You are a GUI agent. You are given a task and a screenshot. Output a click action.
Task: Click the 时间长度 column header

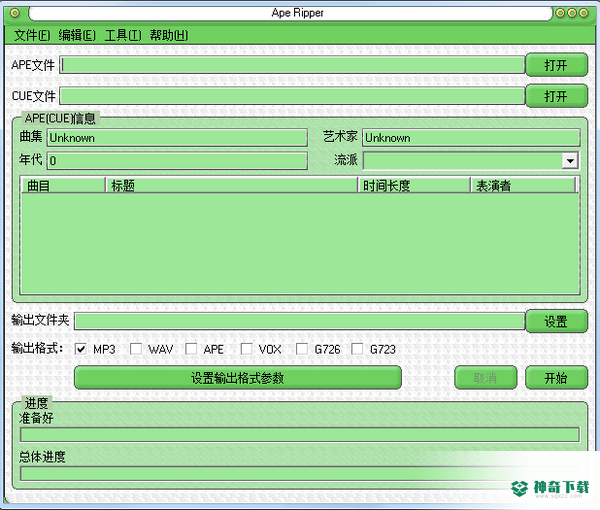point(414,186)
